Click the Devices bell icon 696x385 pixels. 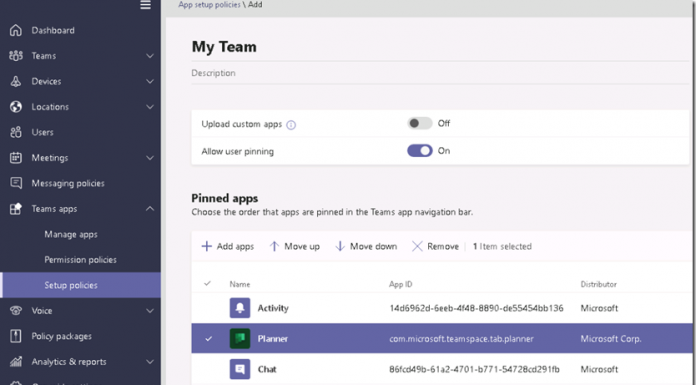(16, 81)
